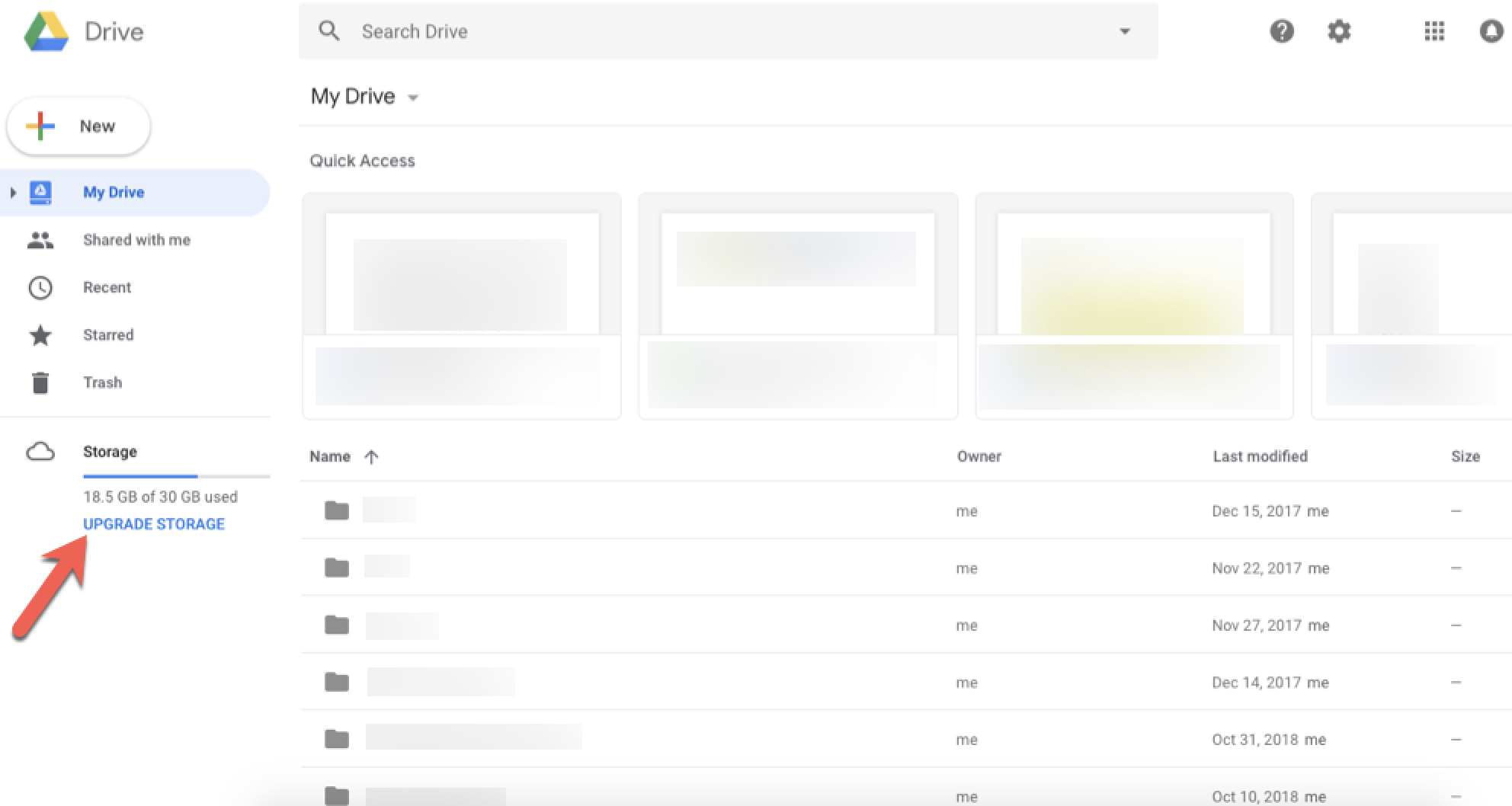1512x806 pixels.
Task: Sort by the Name column header
Action: tap(330, 456)
